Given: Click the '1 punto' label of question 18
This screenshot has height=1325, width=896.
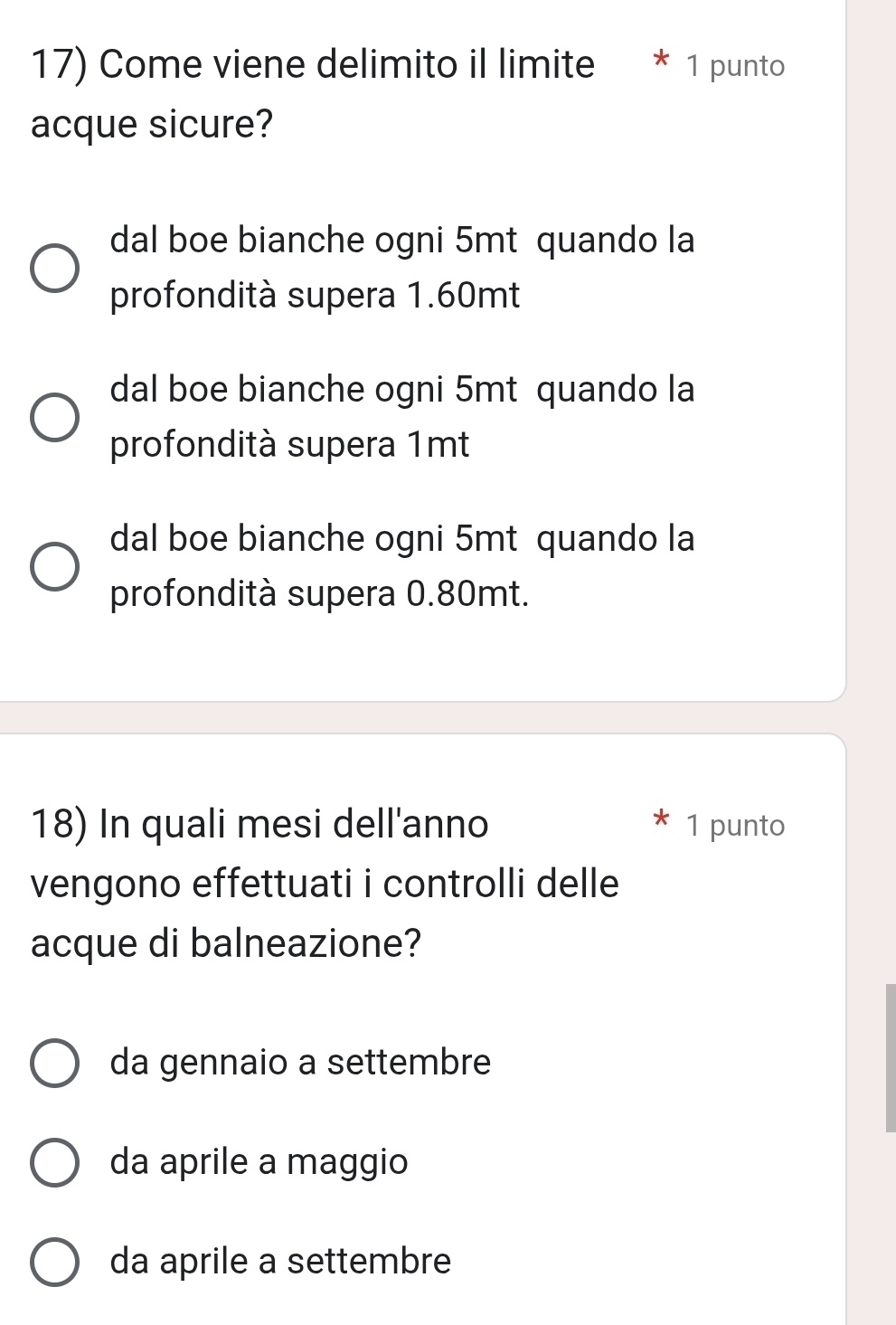Looking at the screenshot, I should [735, 826].
